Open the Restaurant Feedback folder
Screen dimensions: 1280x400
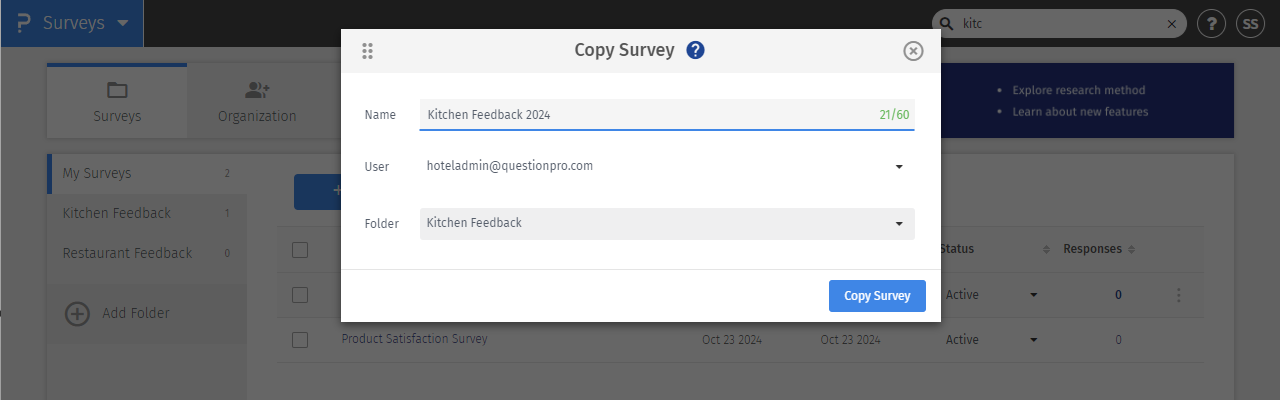coord(127,253)
